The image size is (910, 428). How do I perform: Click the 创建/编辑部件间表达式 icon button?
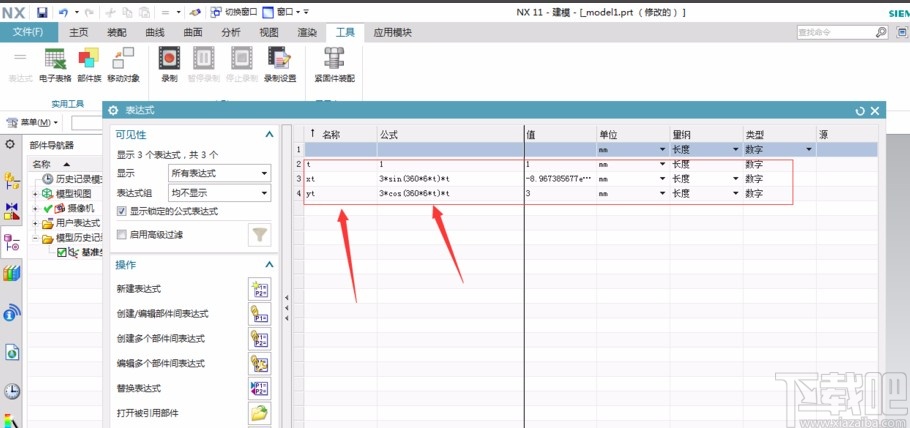click(259, 314)
